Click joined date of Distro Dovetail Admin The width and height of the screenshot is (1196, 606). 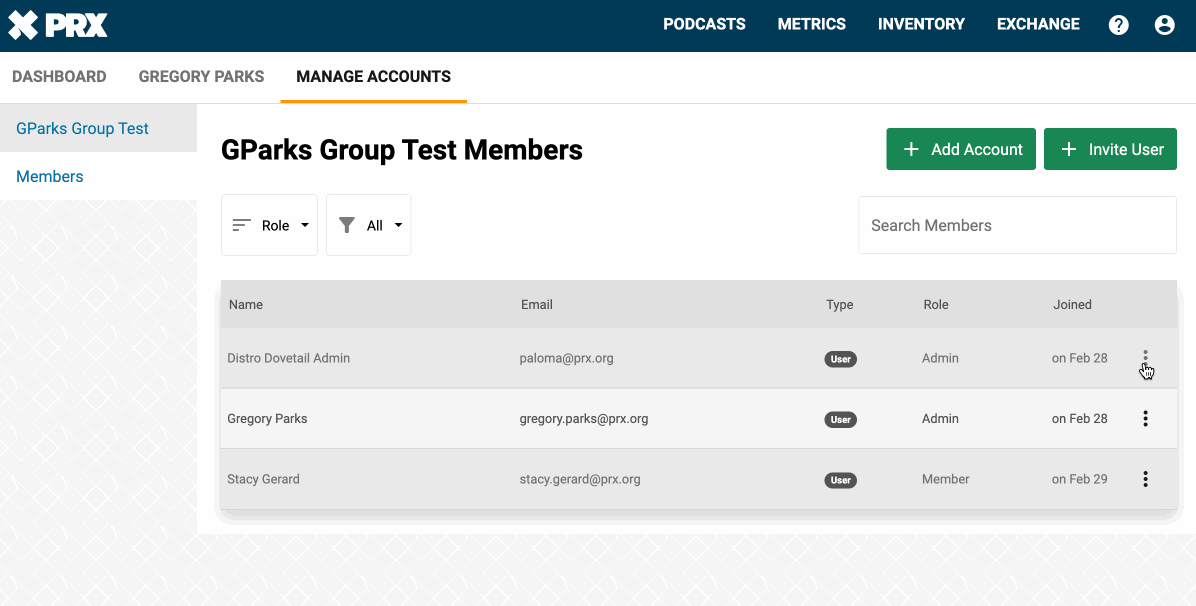1079,358
